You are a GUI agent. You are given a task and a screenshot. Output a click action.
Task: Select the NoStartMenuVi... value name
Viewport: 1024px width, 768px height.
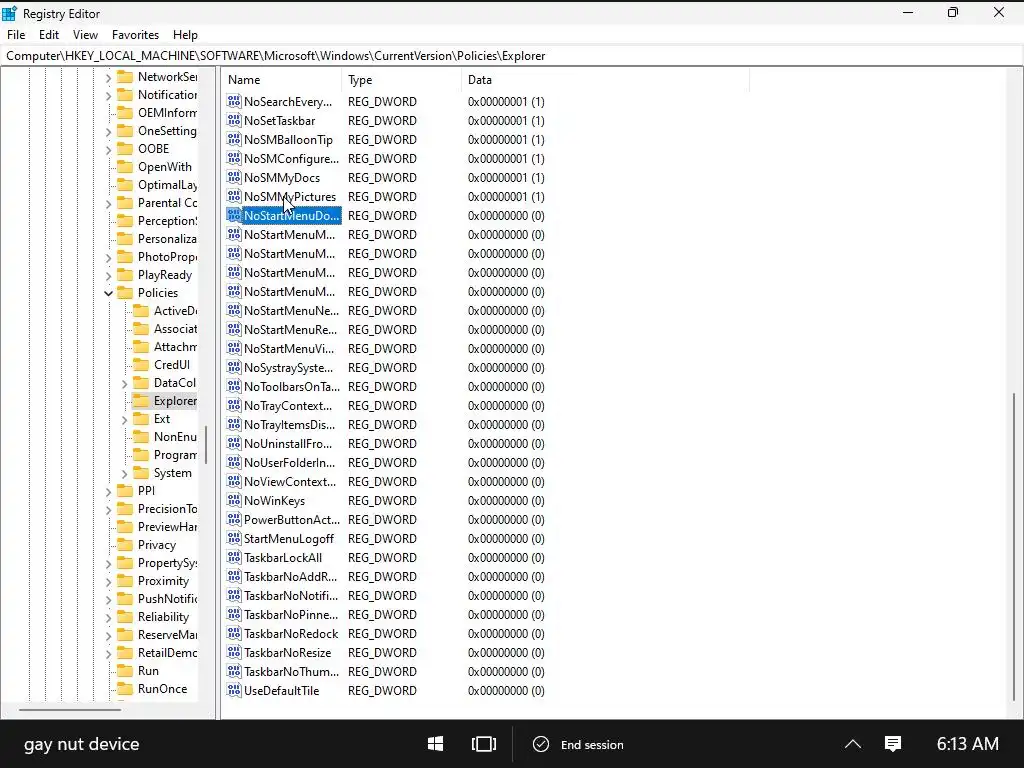[289, 348]
